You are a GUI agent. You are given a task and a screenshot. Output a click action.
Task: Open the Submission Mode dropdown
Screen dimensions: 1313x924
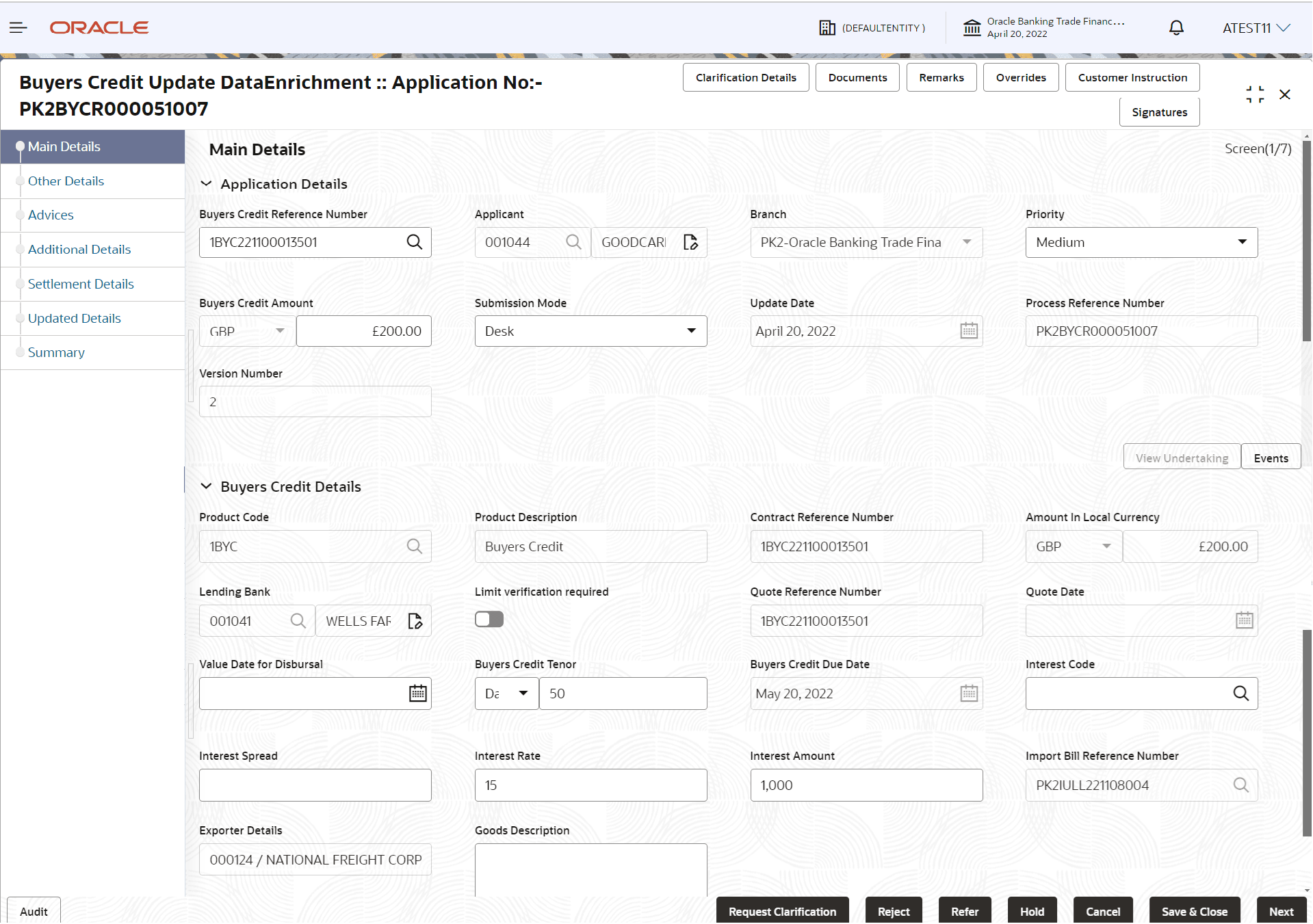tap(691, 330)
